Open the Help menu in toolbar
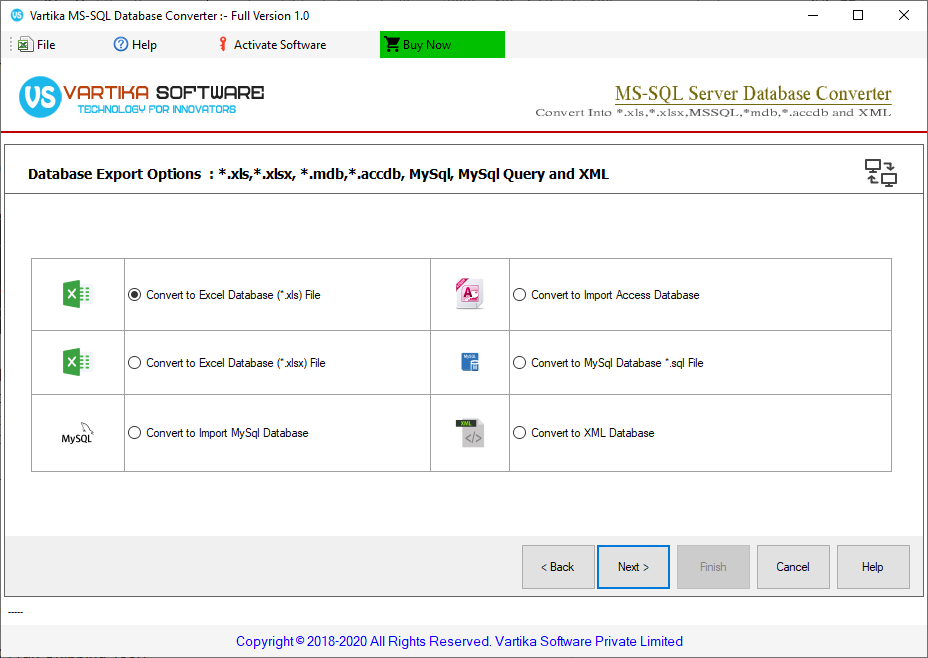The width and height of the screenshot is (928, 658). tap(135, 44)
